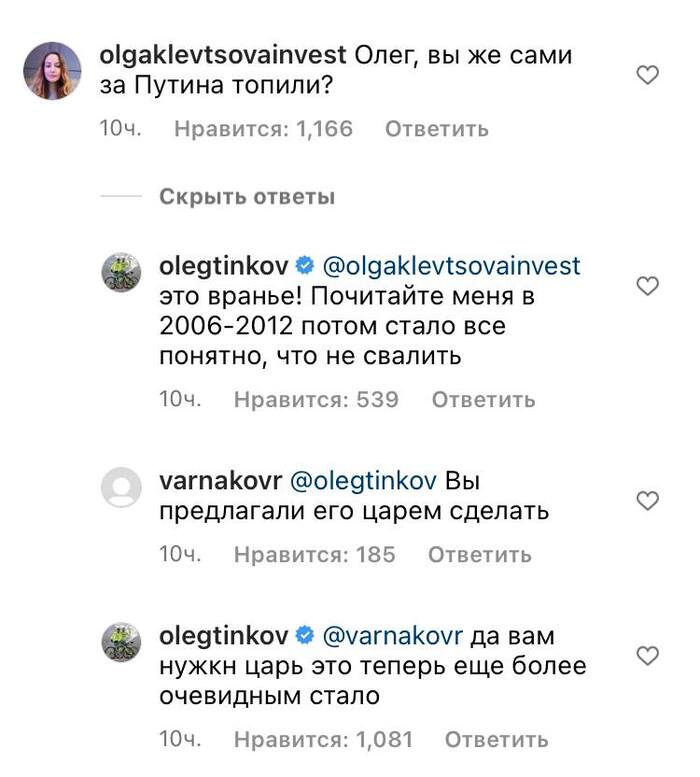Open varnakovr's default avatar

pyautogui.click(x=126, y=487)
